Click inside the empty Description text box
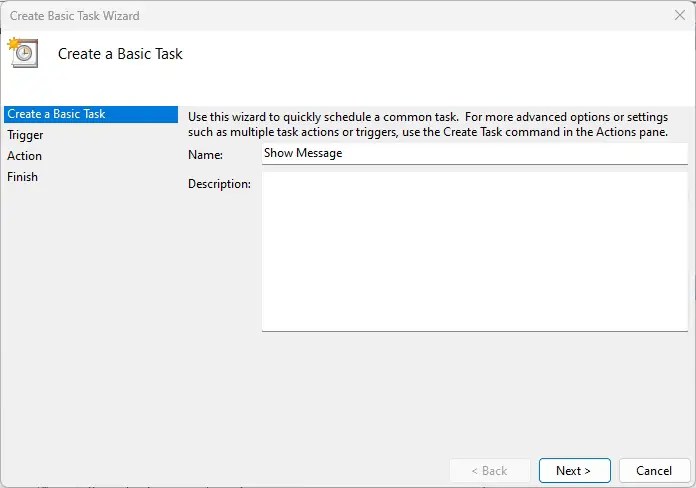This screenshot has height=488, width=696. (474, 251)
